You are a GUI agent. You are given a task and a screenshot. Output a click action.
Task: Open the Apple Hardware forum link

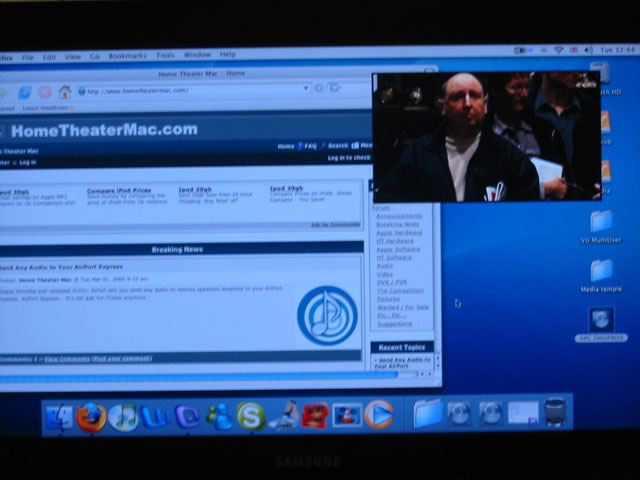(399, 233)
